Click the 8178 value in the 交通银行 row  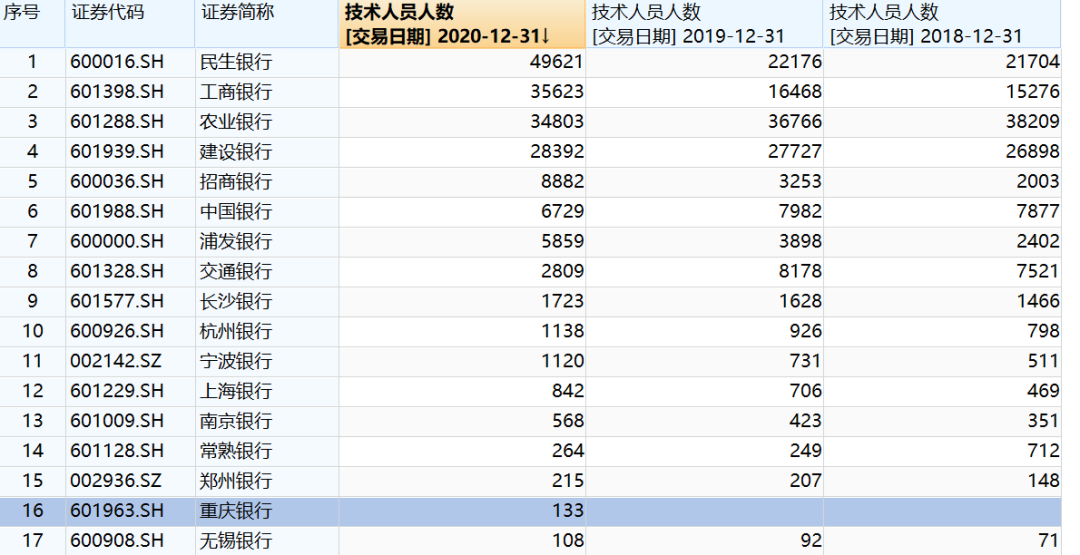pyautogui.click(x=799, y=271)
